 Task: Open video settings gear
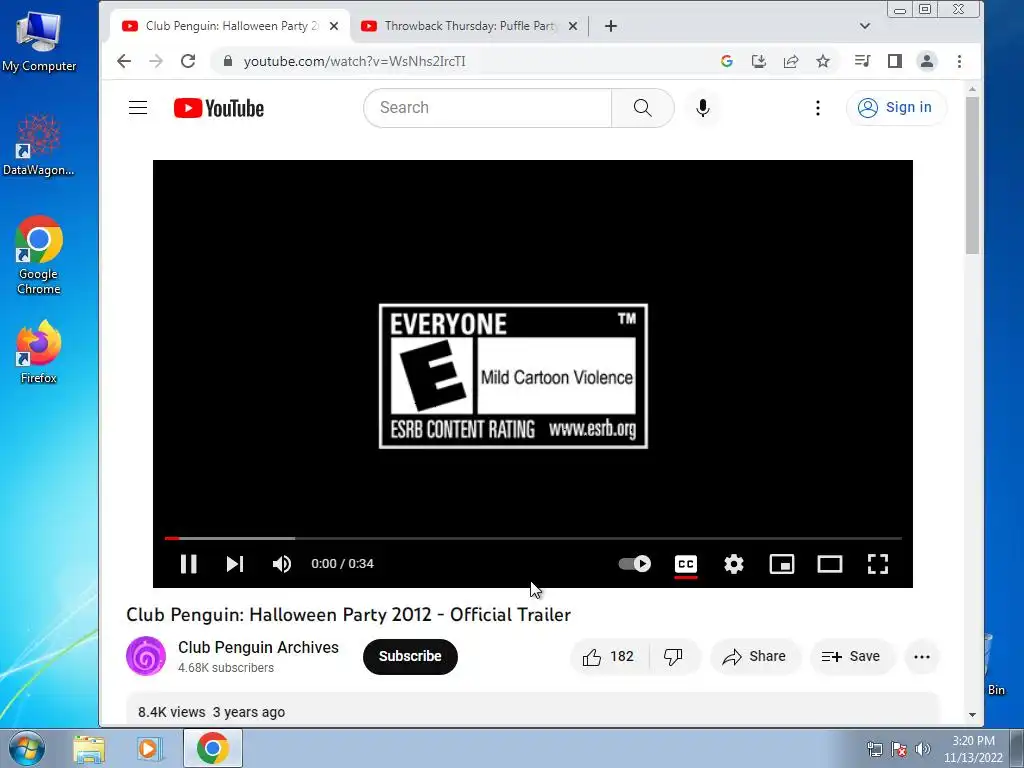[x=733, y=564]
